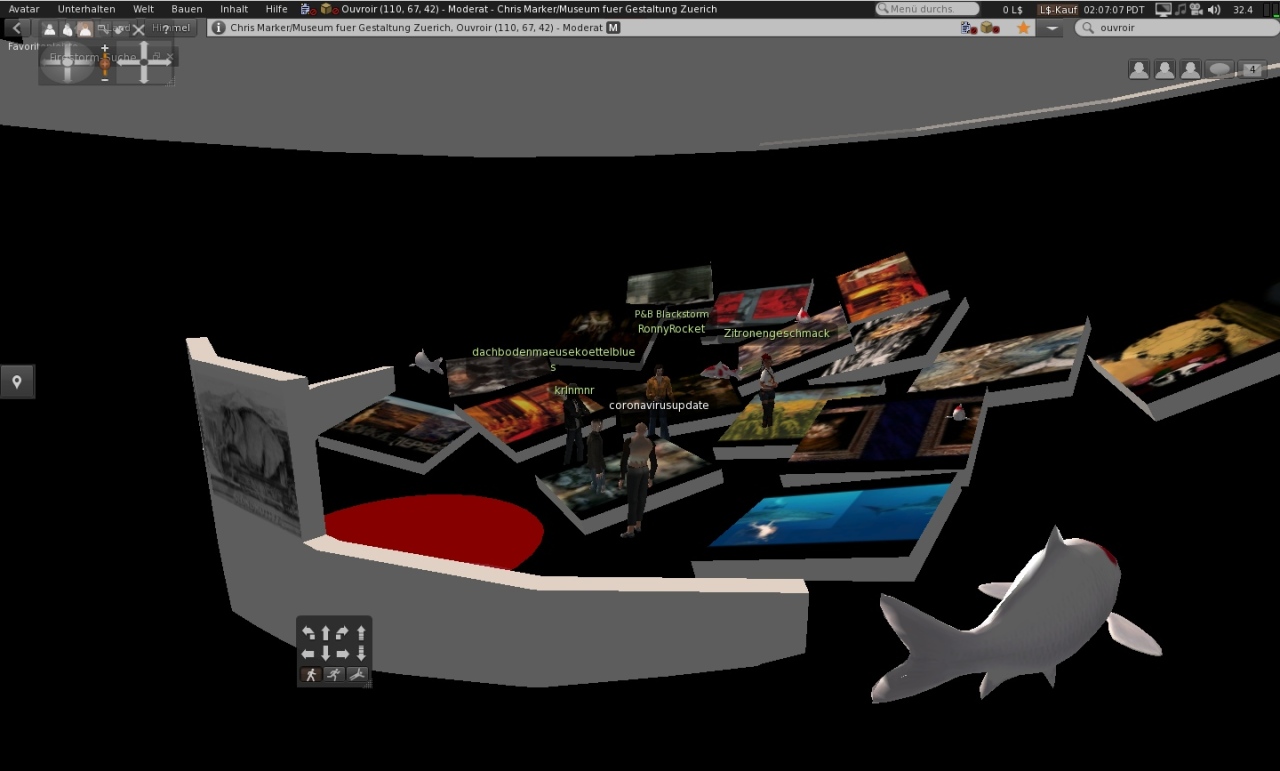Viewport: 1280px width, 771px height.
Task: Click the 32.4 frame rate readout
Action: [1243, 9]
